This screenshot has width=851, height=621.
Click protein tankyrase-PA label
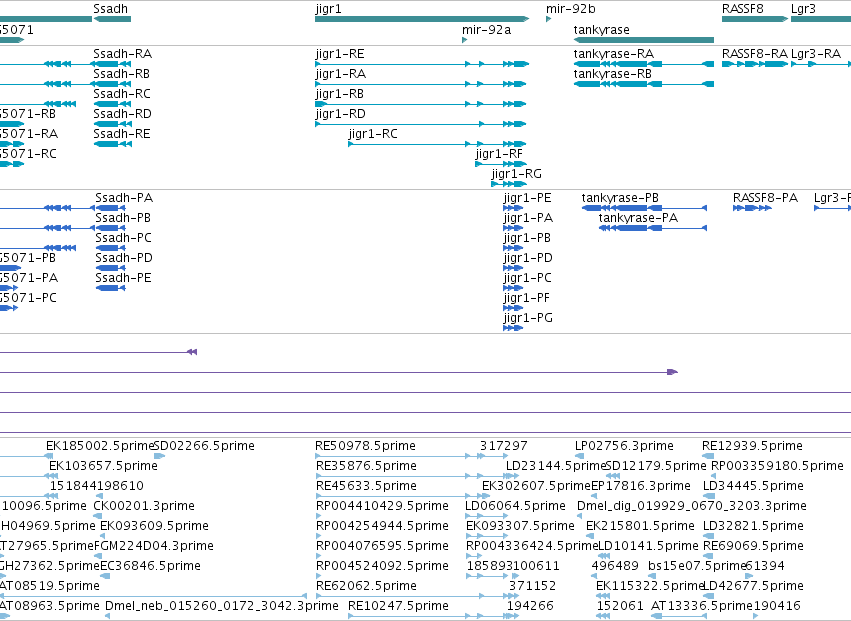pos(638,218)
